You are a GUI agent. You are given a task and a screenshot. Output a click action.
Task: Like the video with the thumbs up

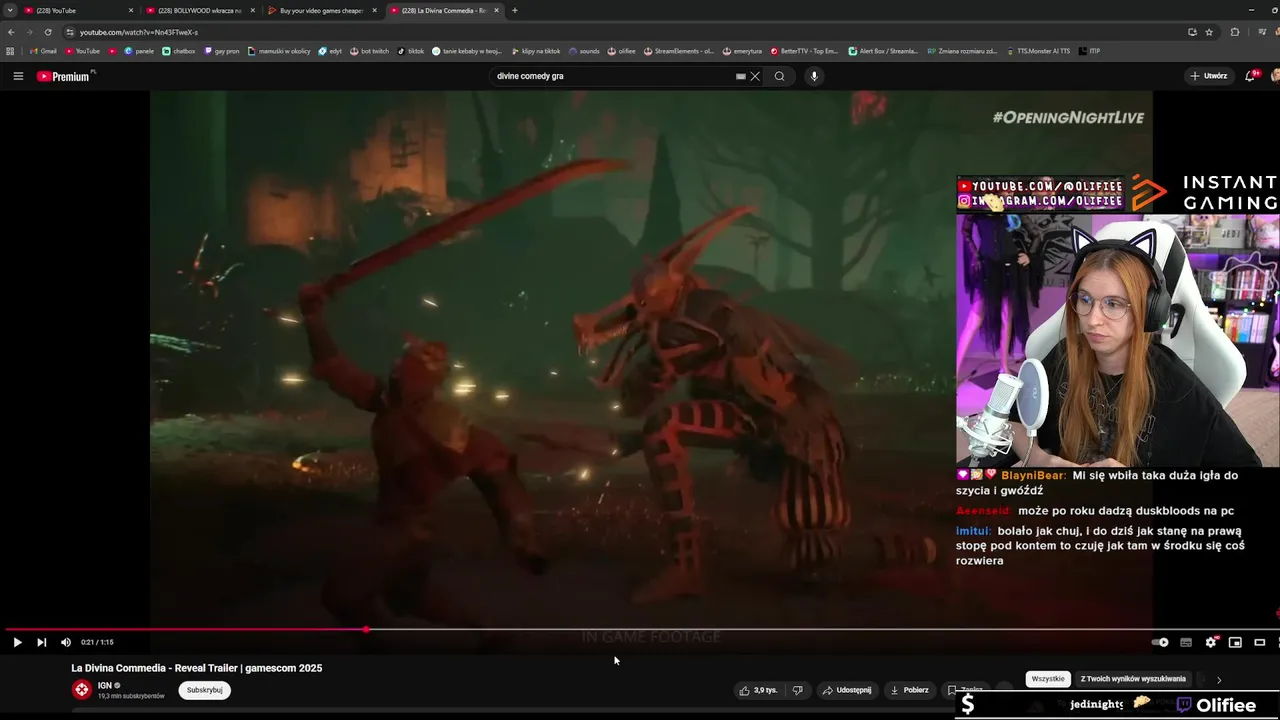pos(758,690)
